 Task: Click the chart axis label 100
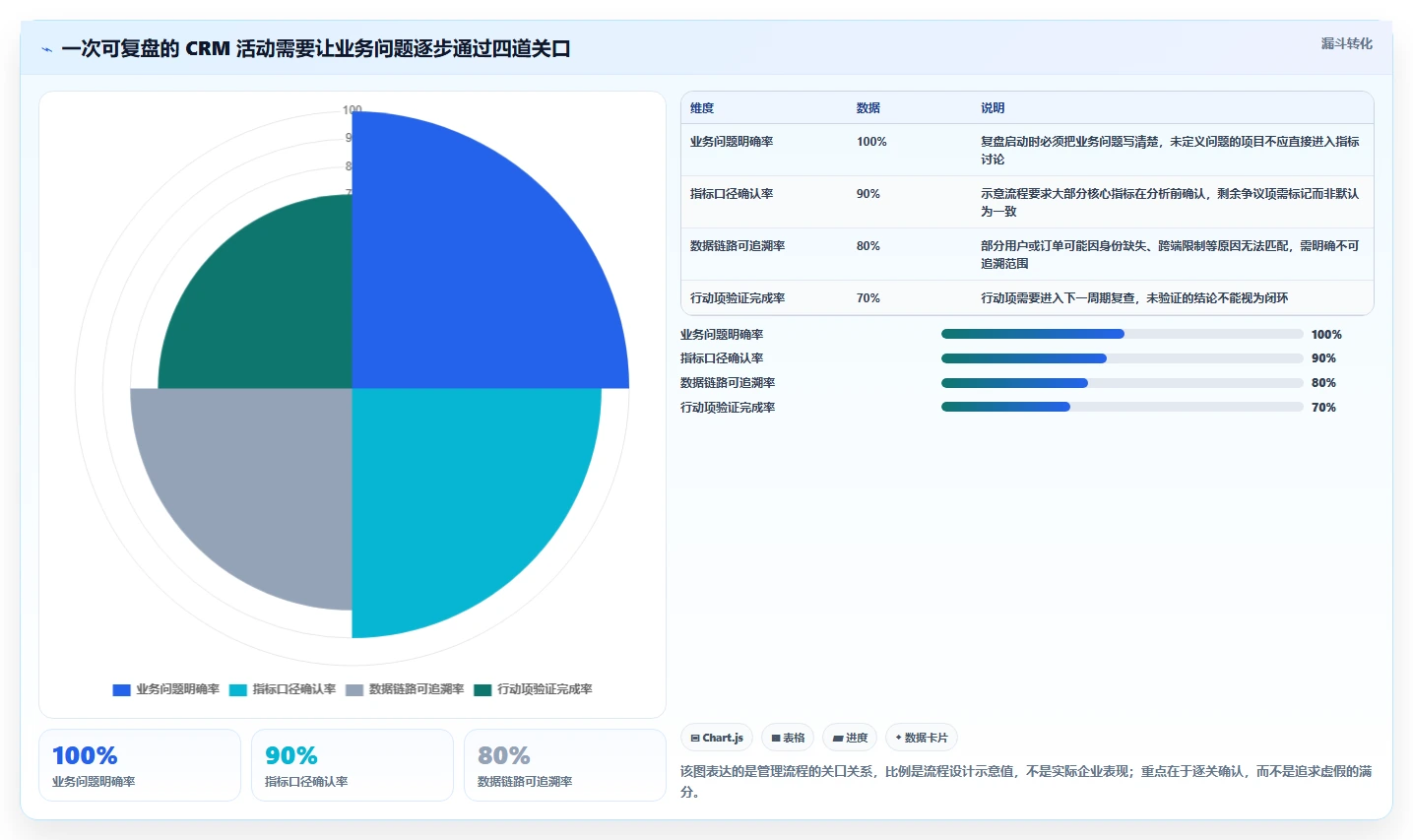click(x=353, y=109)
